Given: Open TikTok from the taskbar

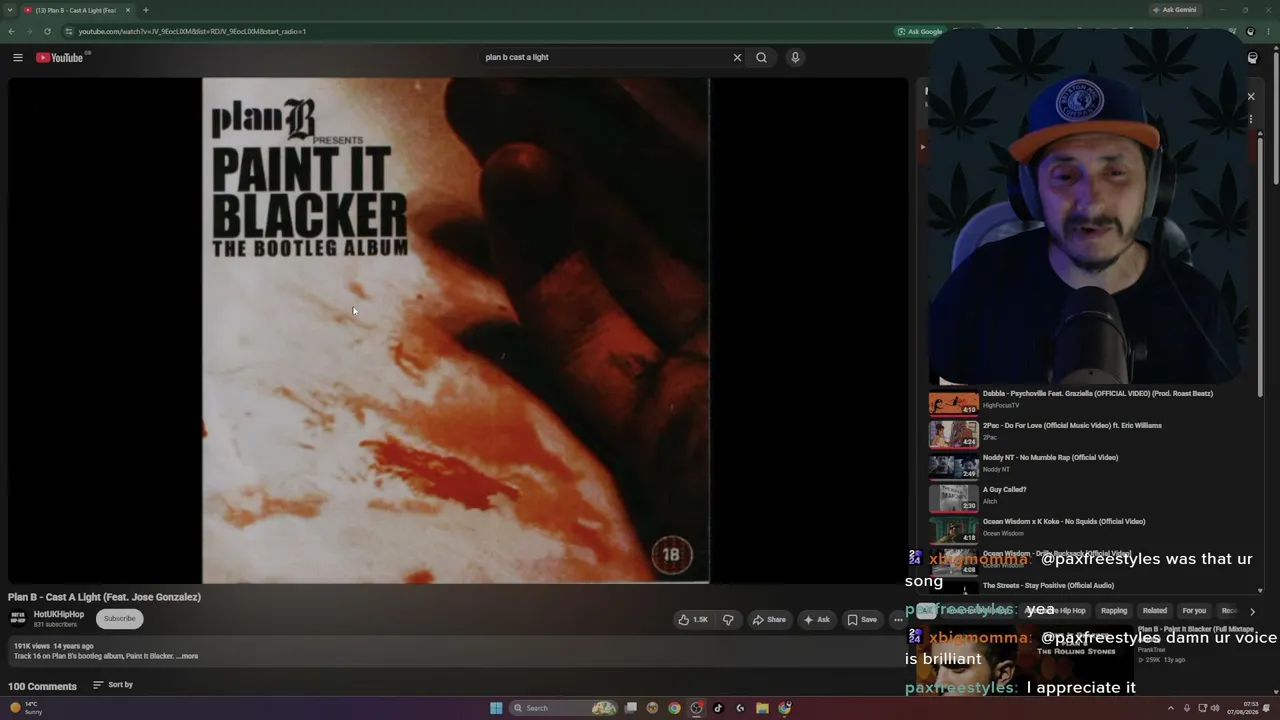Looking at the screenshot, I should pos(718,708).
